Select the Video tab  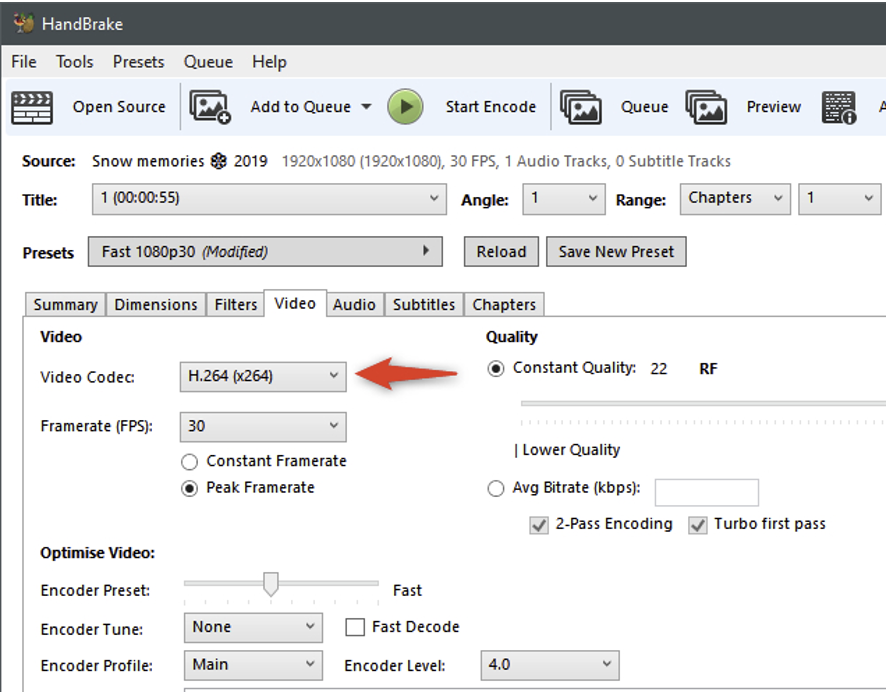295,303
